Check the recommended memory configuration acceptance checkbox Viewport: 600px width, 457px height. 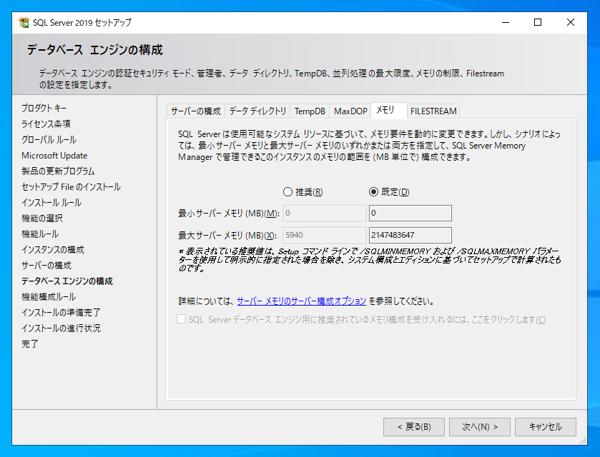[x=181, y=319]
